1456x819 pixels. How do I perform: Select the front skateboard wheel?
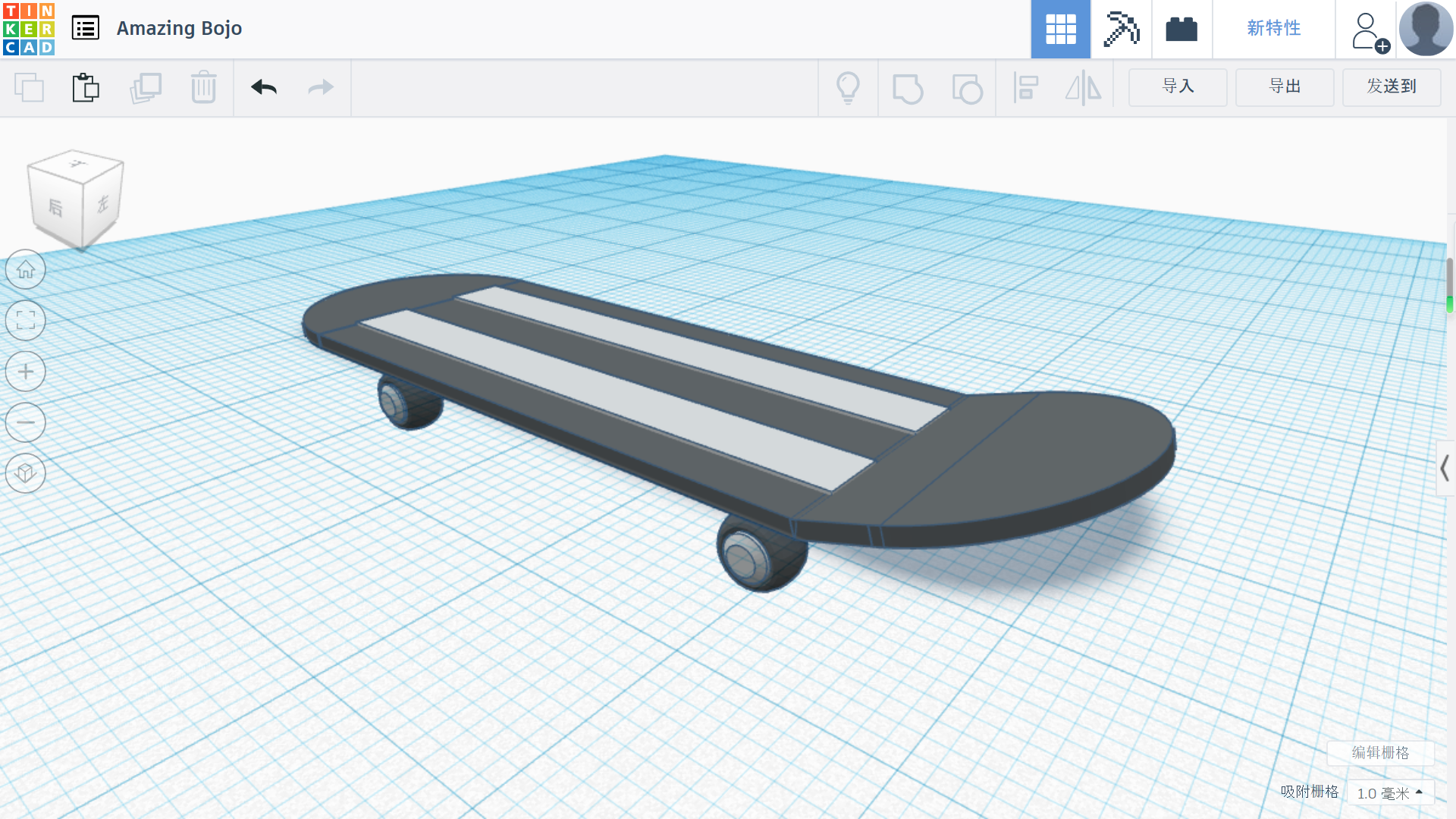click(762, 555)
